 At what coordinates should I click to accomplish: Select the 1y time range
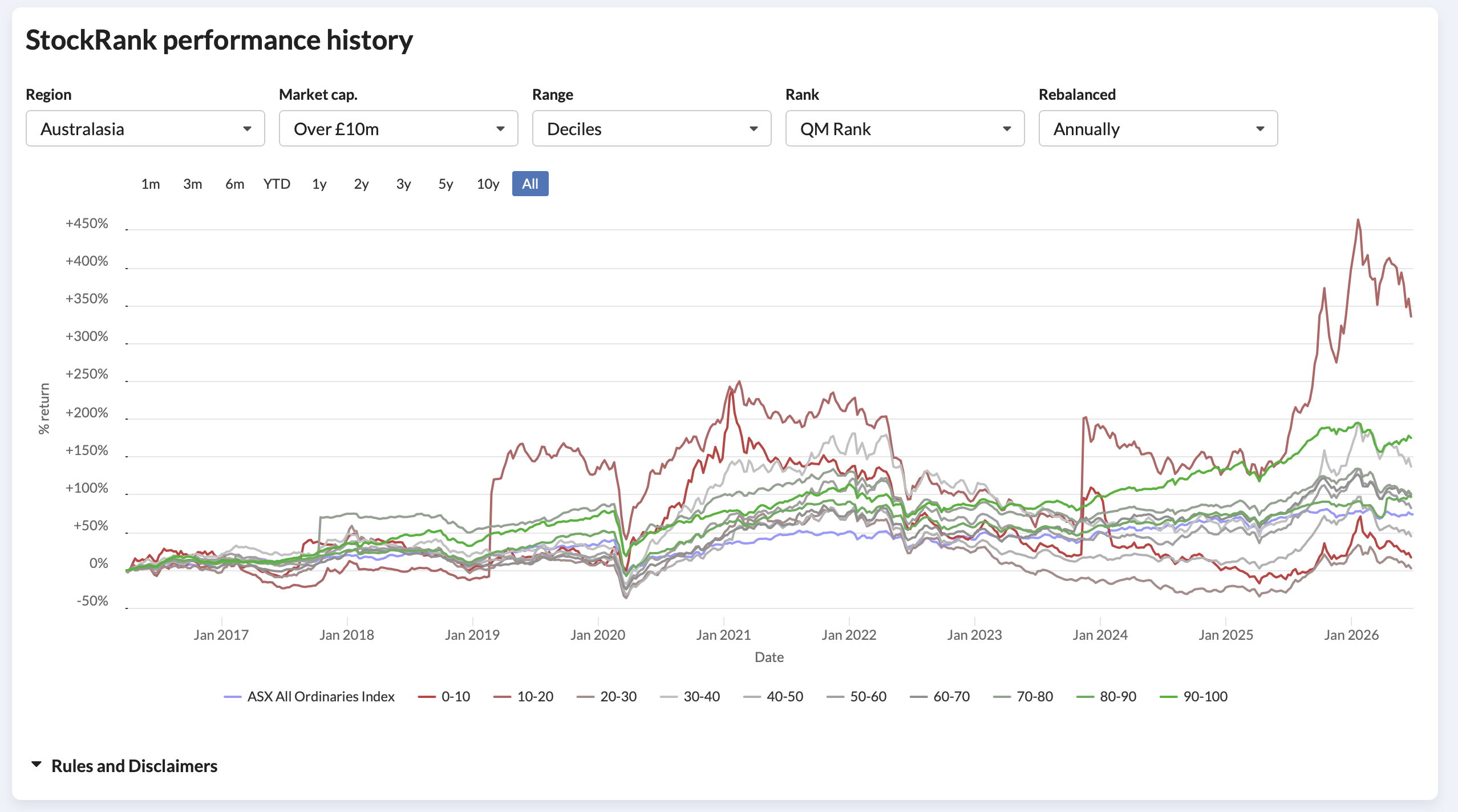click(319, 184)
